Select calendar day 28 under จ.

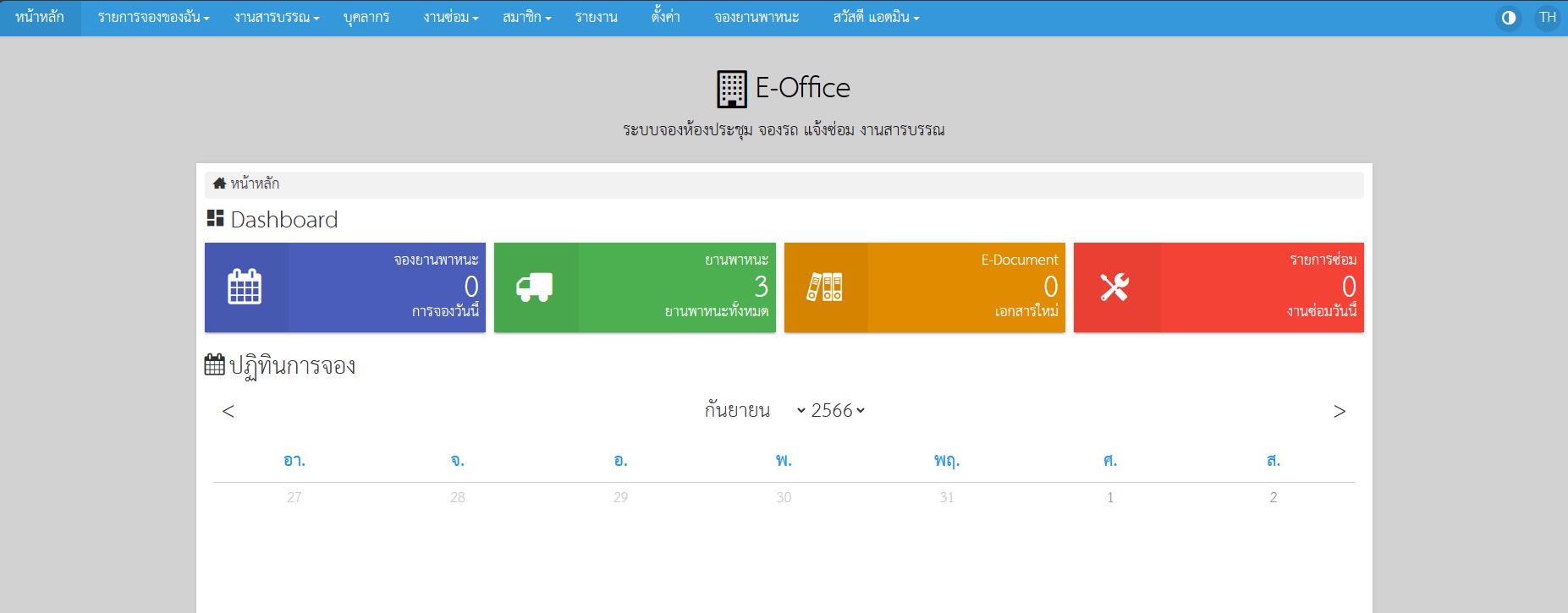tap(458, 497)
